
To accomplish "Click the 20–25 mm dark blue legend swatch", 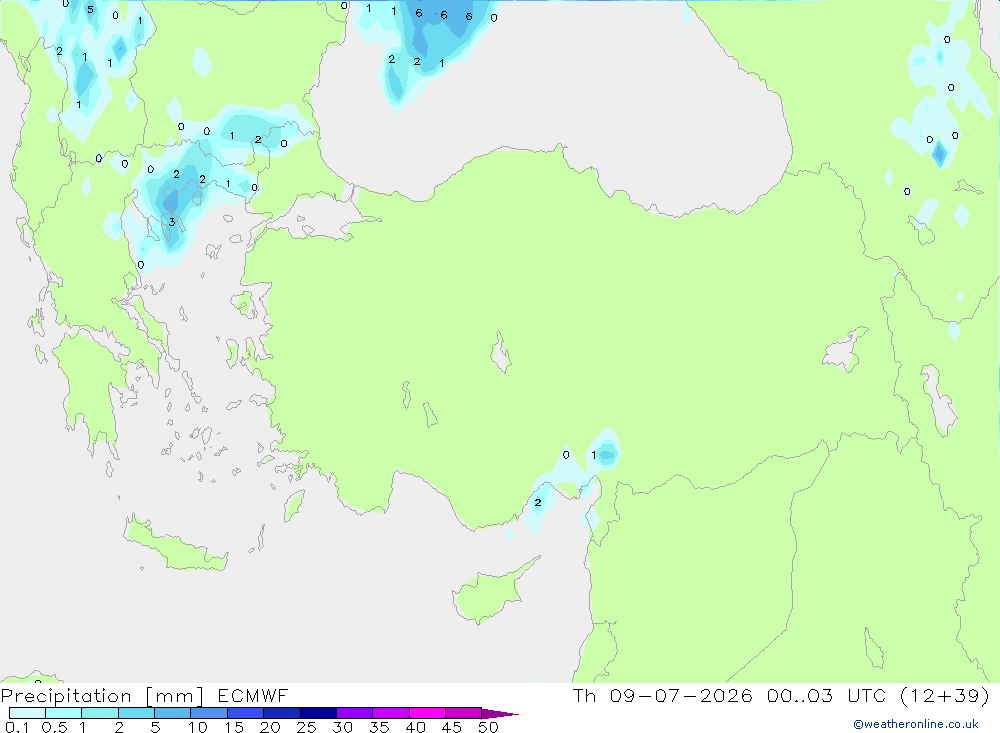I will point(282,713).
